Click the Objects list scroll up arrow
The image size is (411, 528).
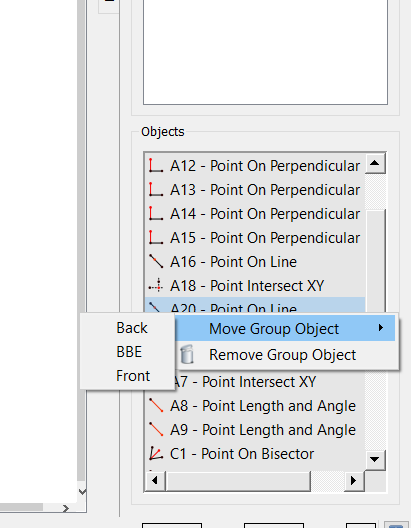[x=375, y=163]
